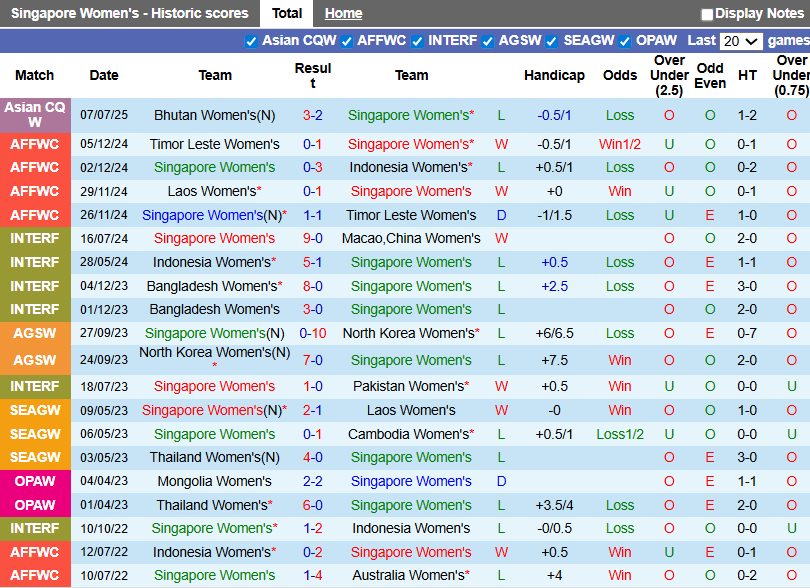Viewport: 810px width, 588px height.
Task: Click the 5-1 score on 28/05/24
Action: 313,262
